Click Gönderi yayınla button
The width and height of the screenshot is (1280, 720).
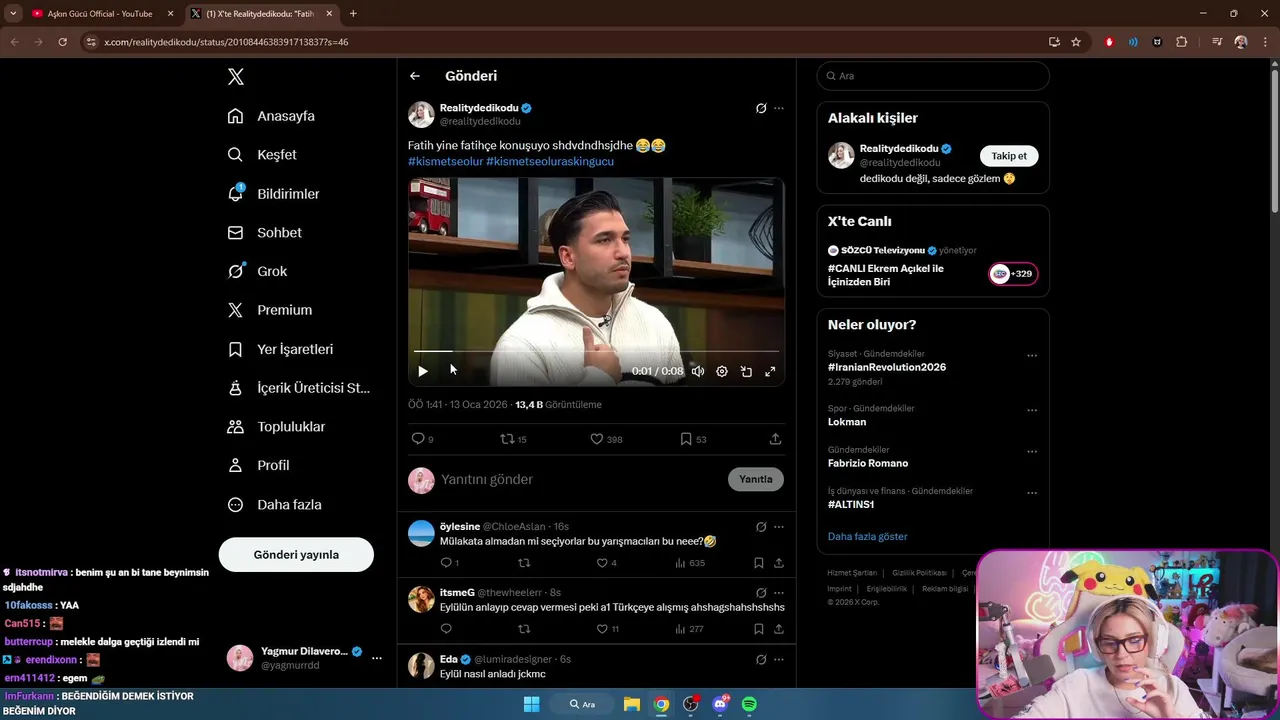coord(296,554)
